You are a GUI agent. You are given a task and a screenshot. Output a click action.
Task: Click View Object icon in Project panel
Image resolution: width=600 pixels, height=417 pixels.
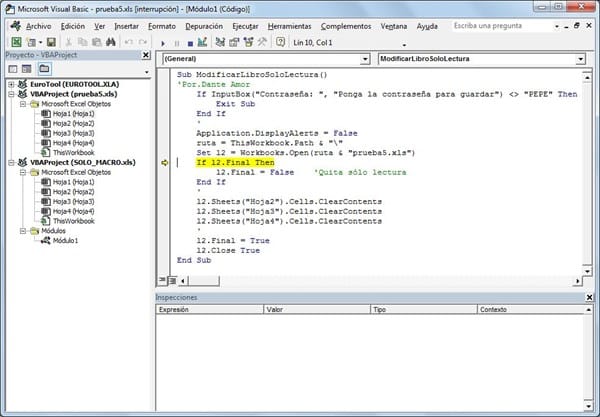click(x=28, y=69)
